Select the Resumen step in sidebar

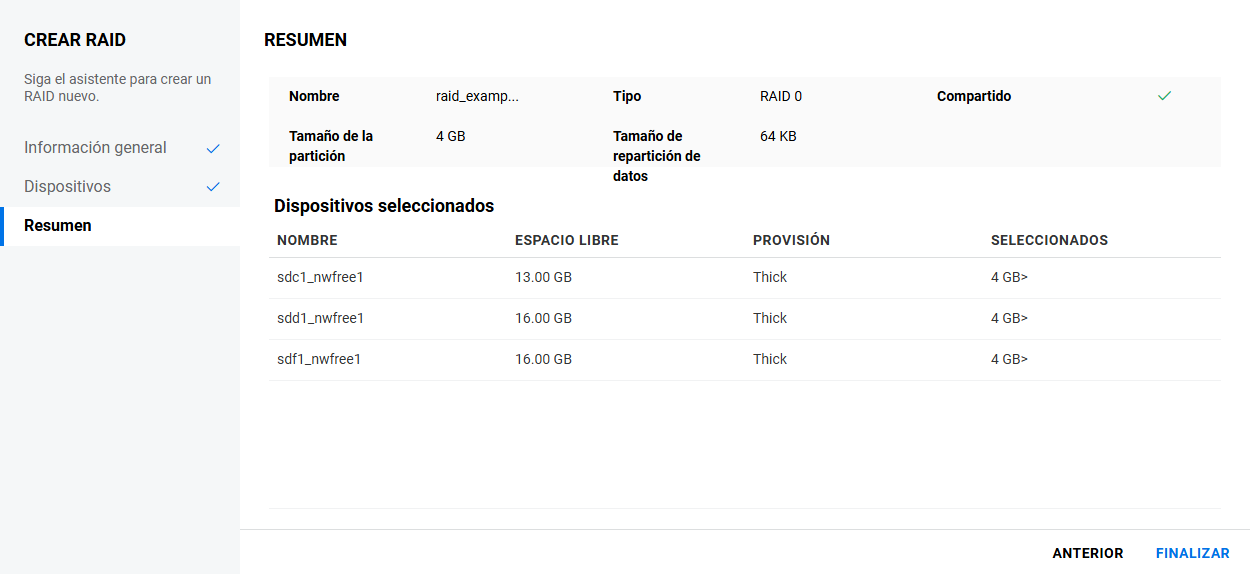pyautogui.click(x=58, y=226)
